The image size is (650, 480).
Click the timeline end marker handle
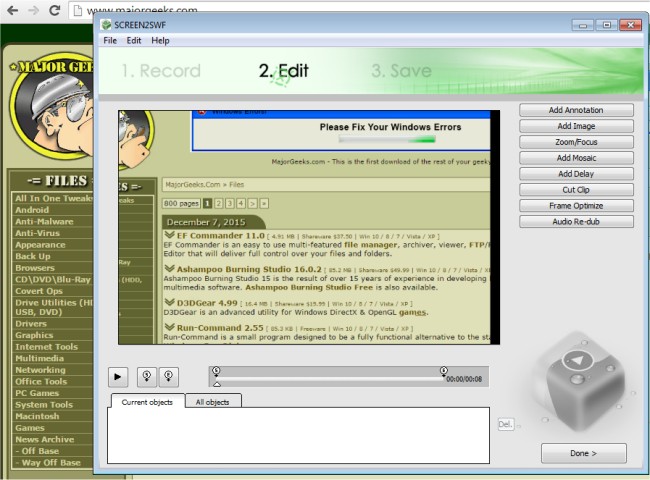pyautogui.click(x=444, y=370)
